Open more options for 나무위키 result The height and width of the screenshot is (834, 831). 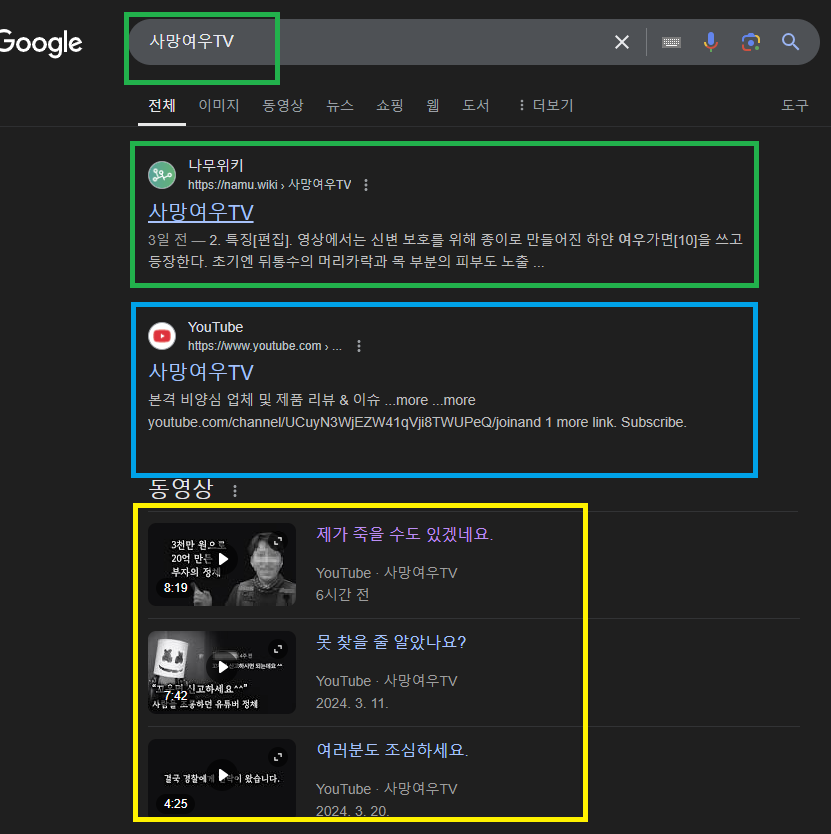click(x=365, y=185)
